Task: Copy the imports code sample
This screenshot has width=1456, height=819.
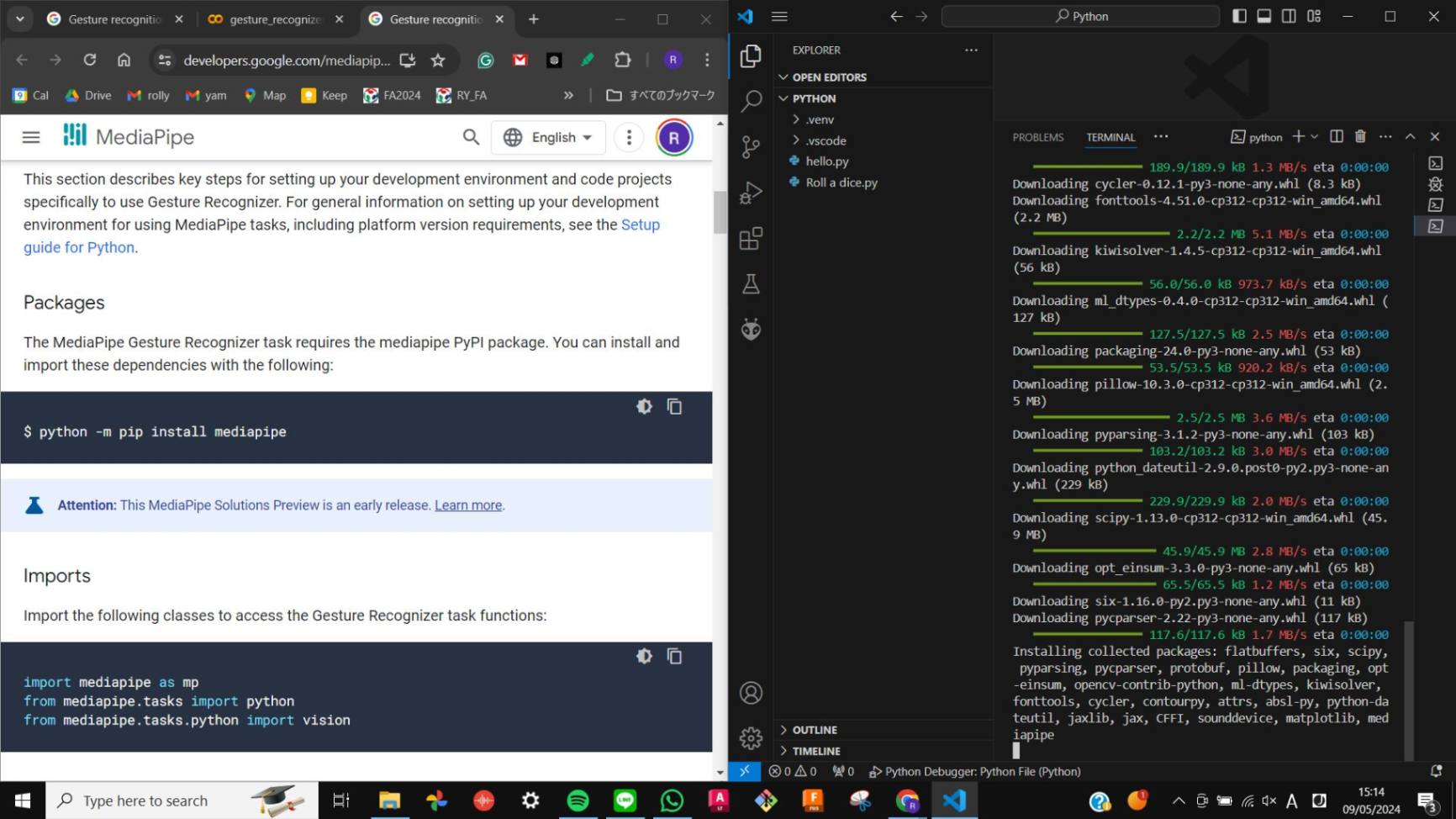Action: [x=674, y=656]
